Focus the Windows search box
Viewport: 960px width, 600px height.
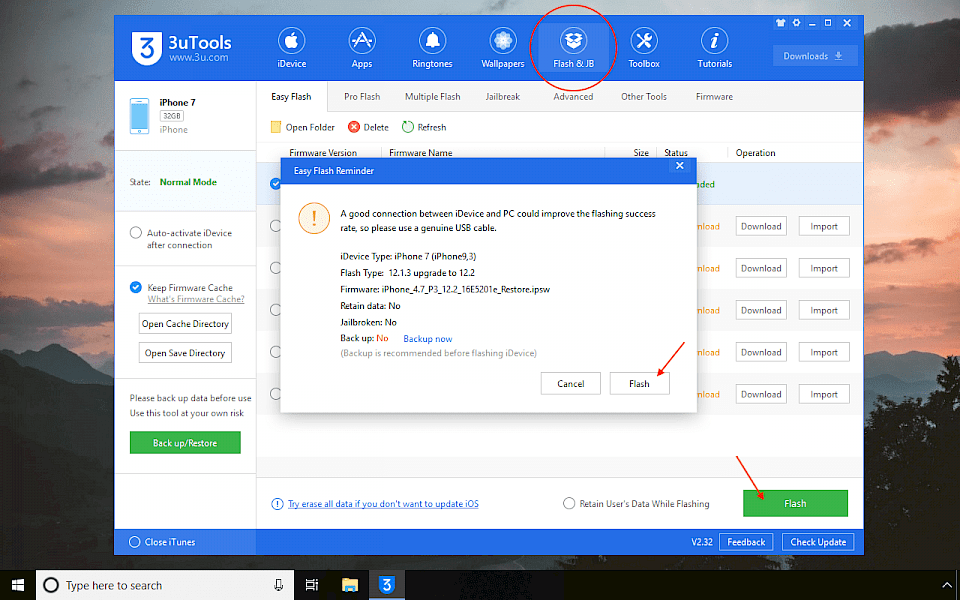click(165, 585)
